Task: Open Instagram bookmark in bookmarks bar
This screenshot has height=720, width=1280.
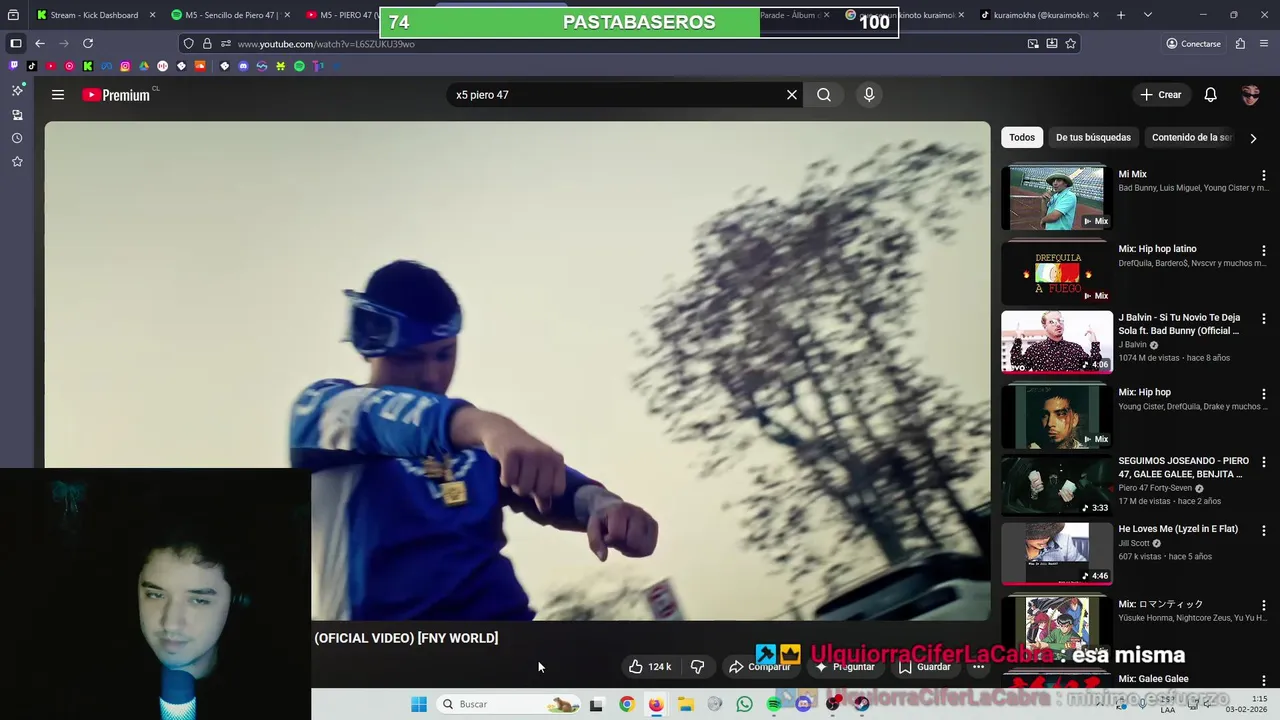Action: (x=125, y=66)
